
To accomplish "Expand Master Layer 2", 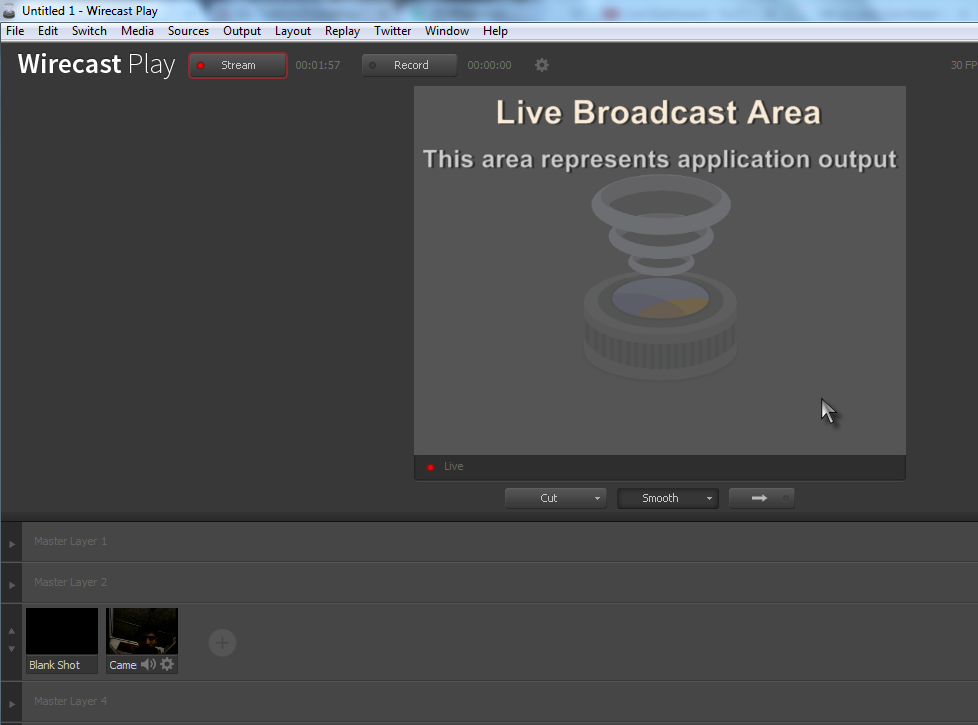I will (12, 585).
